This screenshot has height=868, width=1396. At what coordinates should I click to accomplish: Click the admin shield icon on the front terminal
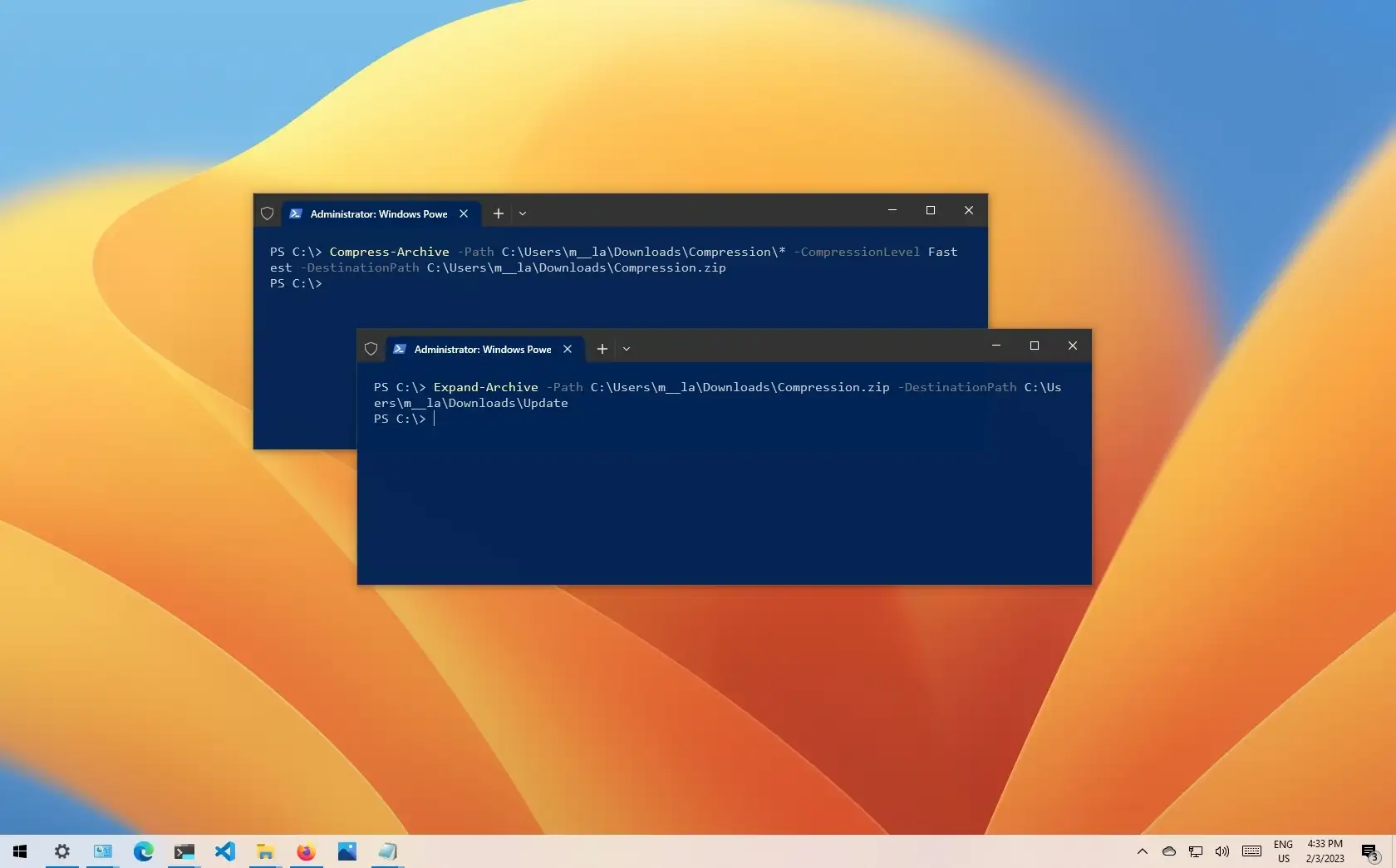(x=371, y=349)
